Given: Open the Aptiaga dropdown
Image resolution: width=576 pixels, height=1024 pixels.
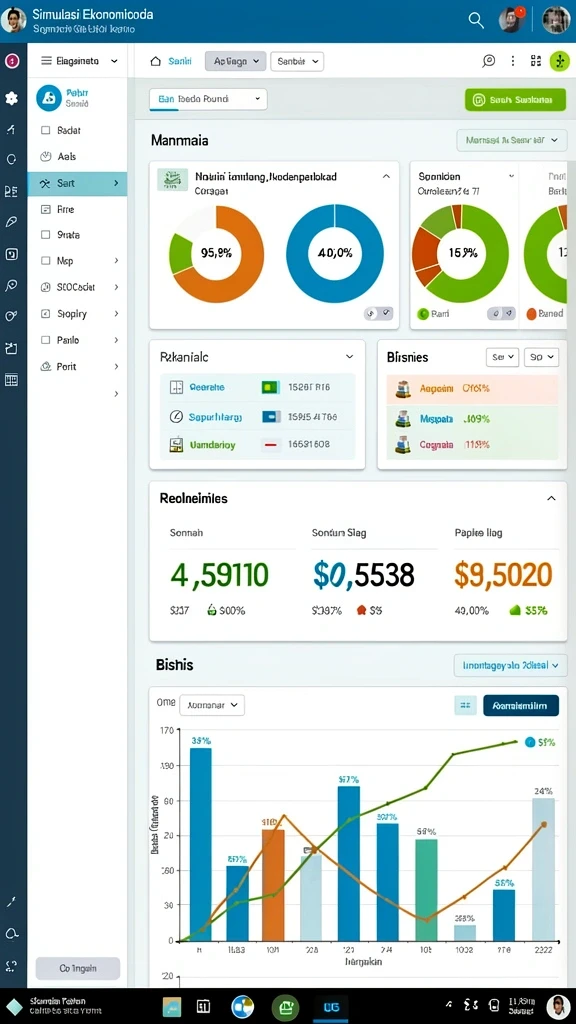Looking at the screenshot, I should pyautogui.click(x=236, y=61).
